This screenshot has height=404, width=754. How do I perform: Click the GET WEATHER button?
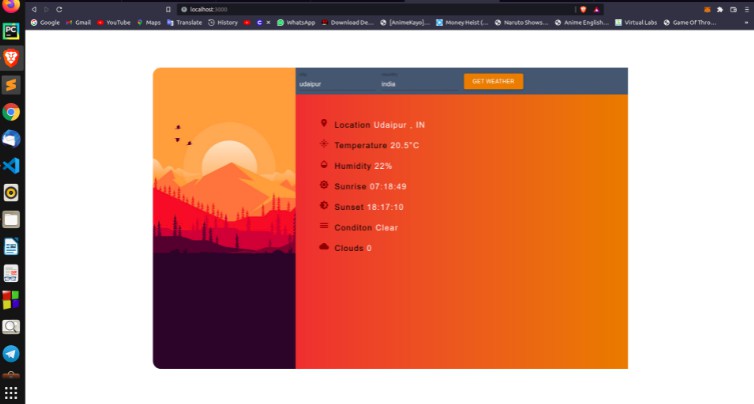pos(493,82)
